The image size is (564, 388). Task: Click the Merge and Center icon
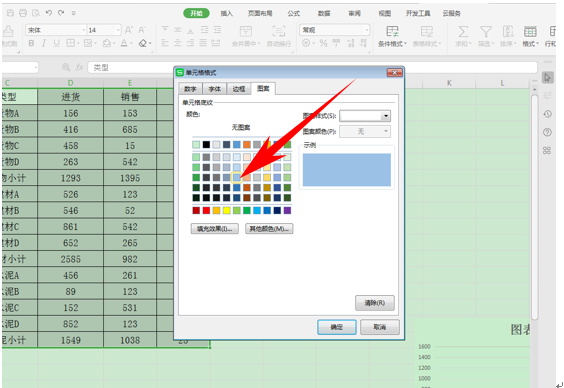coord(246,31)
